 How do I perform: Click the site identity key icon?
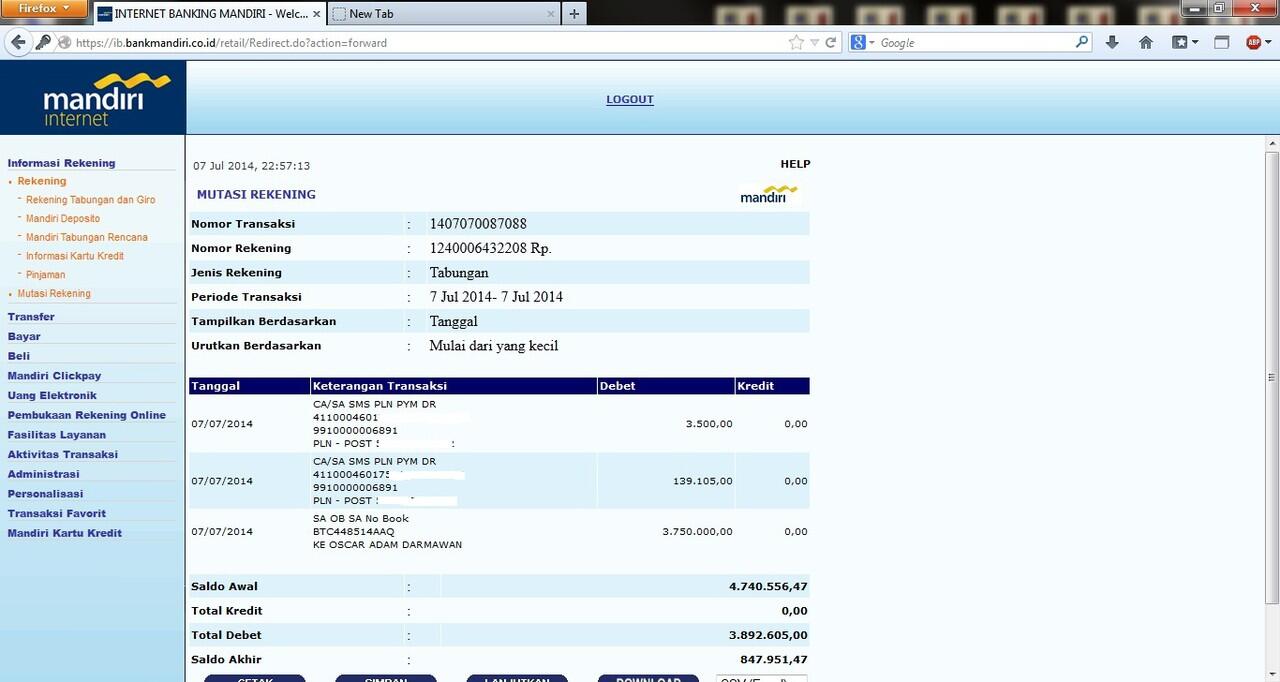43,42
